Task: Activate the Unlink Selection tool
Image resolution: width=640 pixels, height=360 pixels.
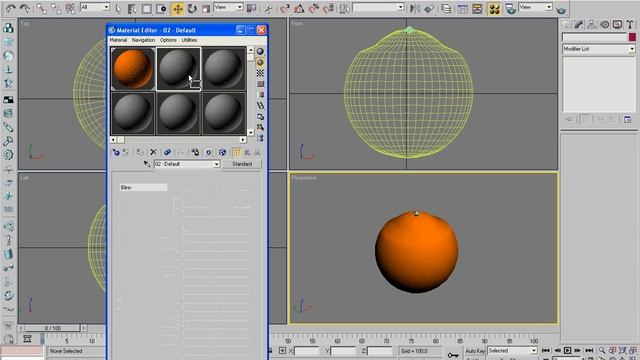Action: click(56, 8)
